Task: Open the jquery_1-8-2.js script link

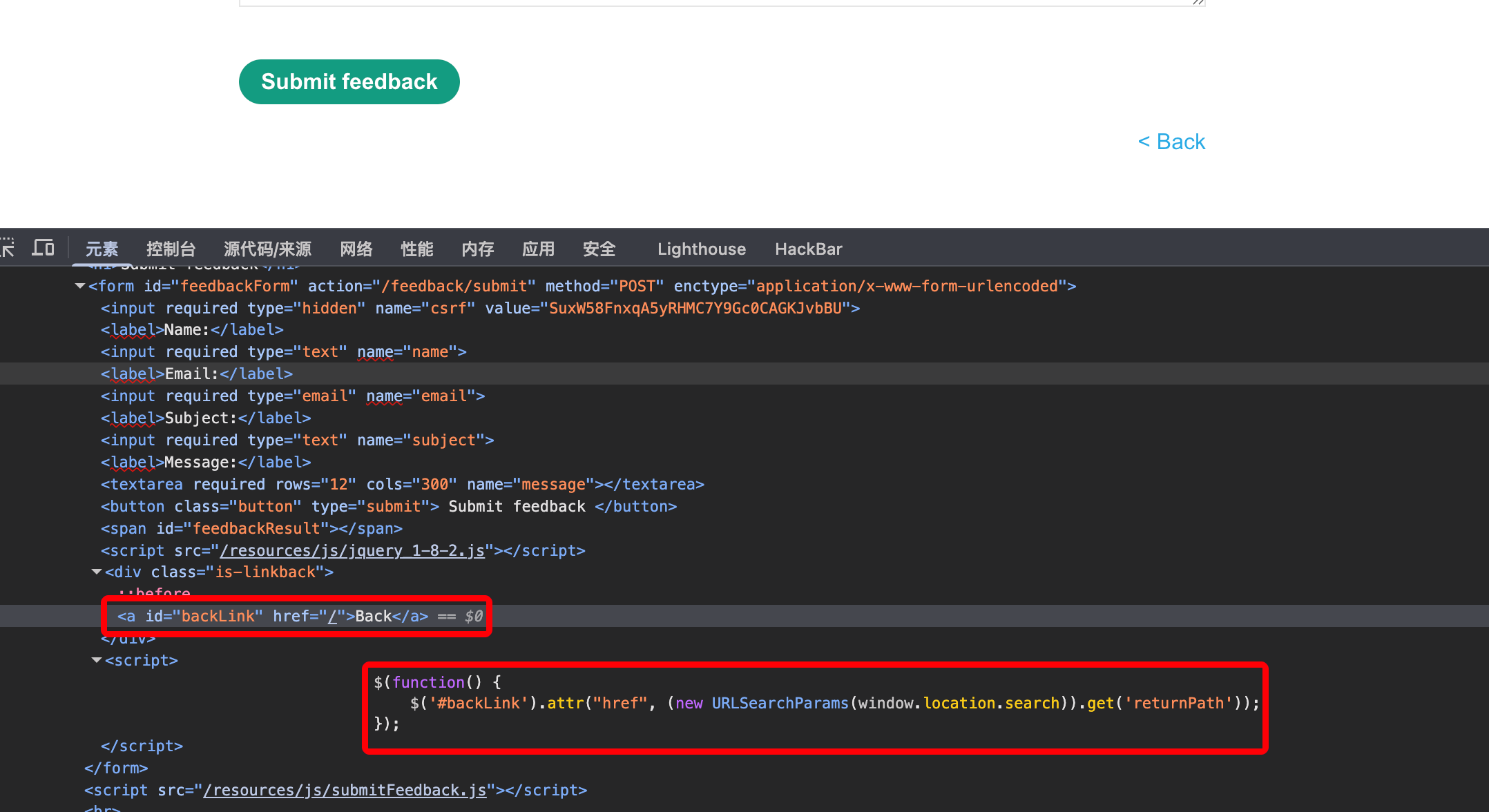Action: point(352,550)
